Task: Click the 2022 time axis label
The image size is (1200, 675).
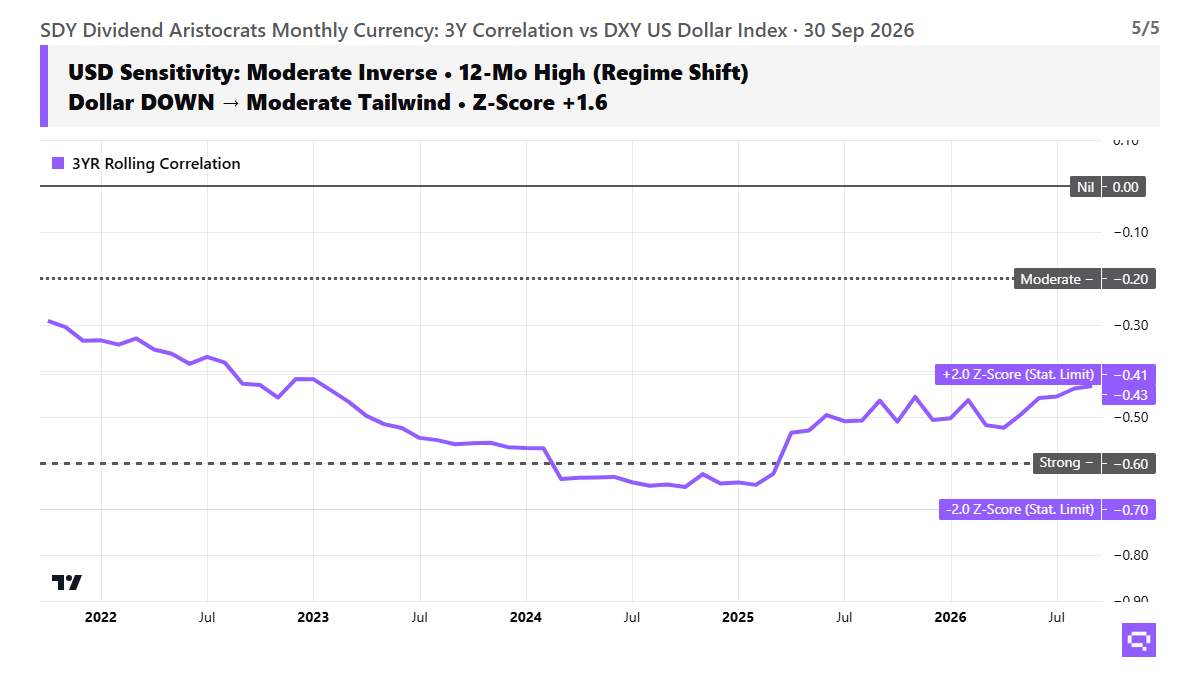Action: coord(101,617)
